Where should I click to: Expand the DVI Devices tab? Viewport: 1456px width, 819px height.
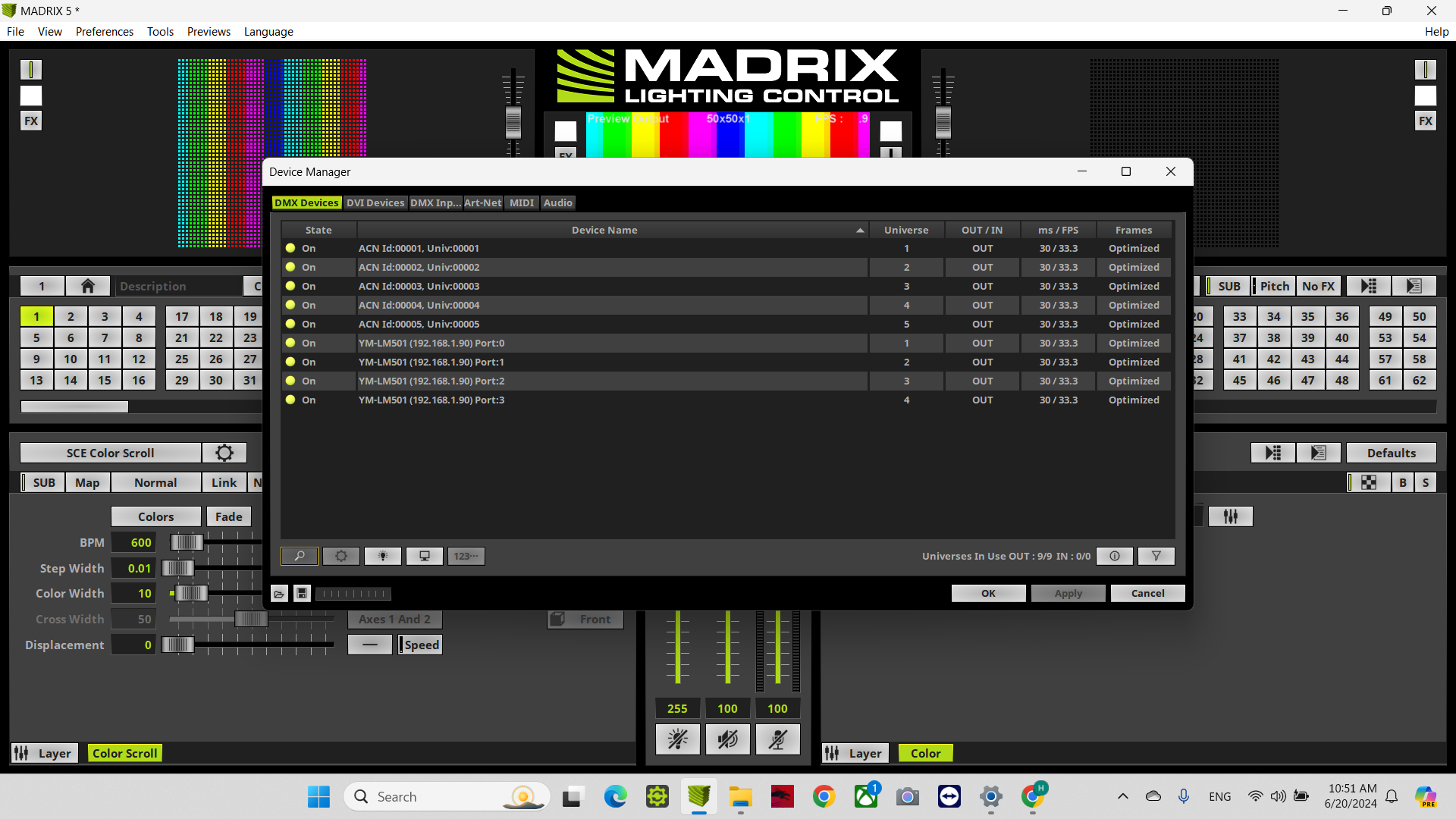coord(375,202)
